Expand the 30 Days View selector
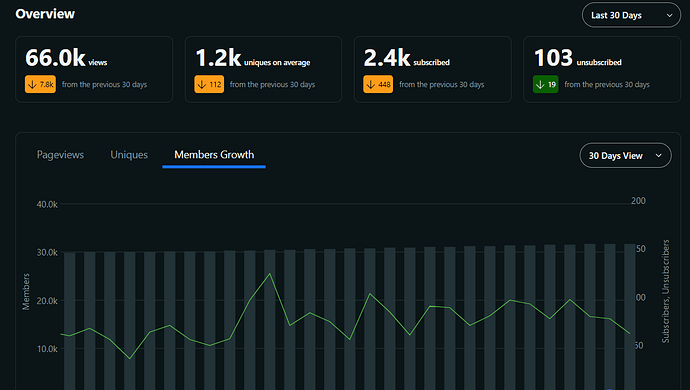 pyautogui.click(x=625, y=155)
